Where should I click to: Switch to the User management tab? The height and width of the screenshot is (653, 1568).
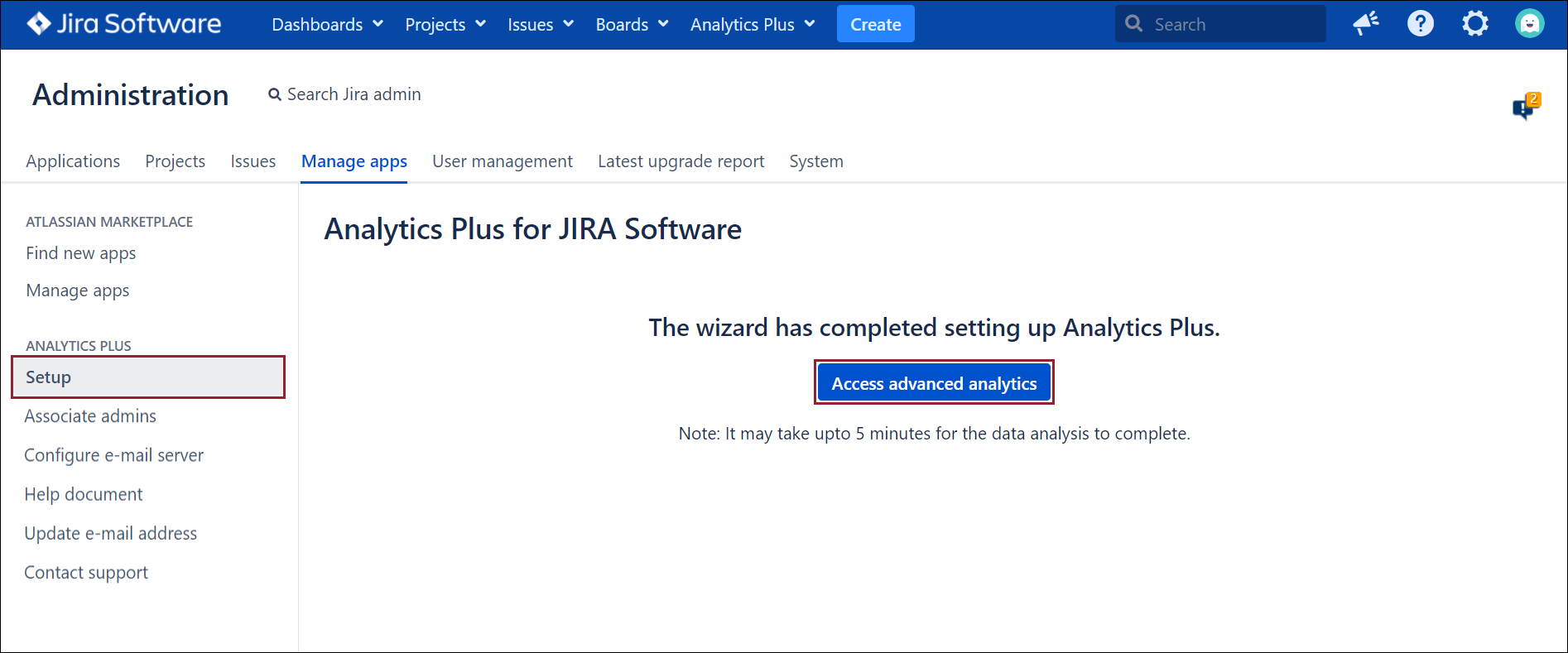[x=502, y=161]
